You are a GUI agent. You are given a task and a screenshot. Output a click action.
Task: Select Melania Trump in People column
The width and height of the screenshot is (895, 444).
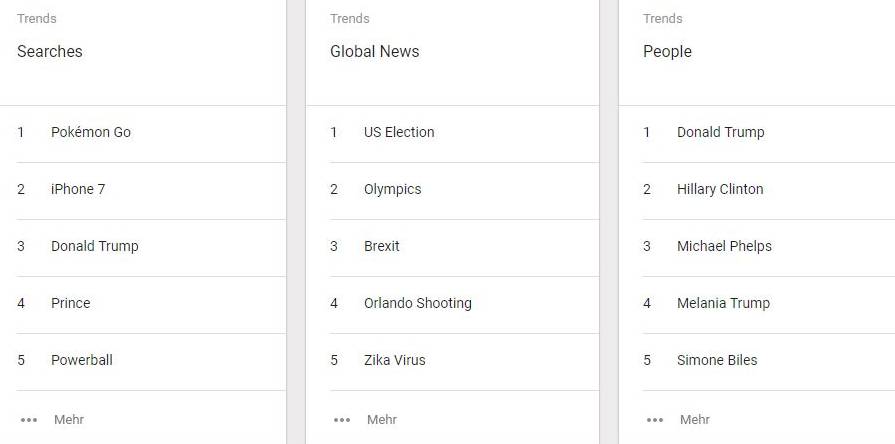point(768,305)
